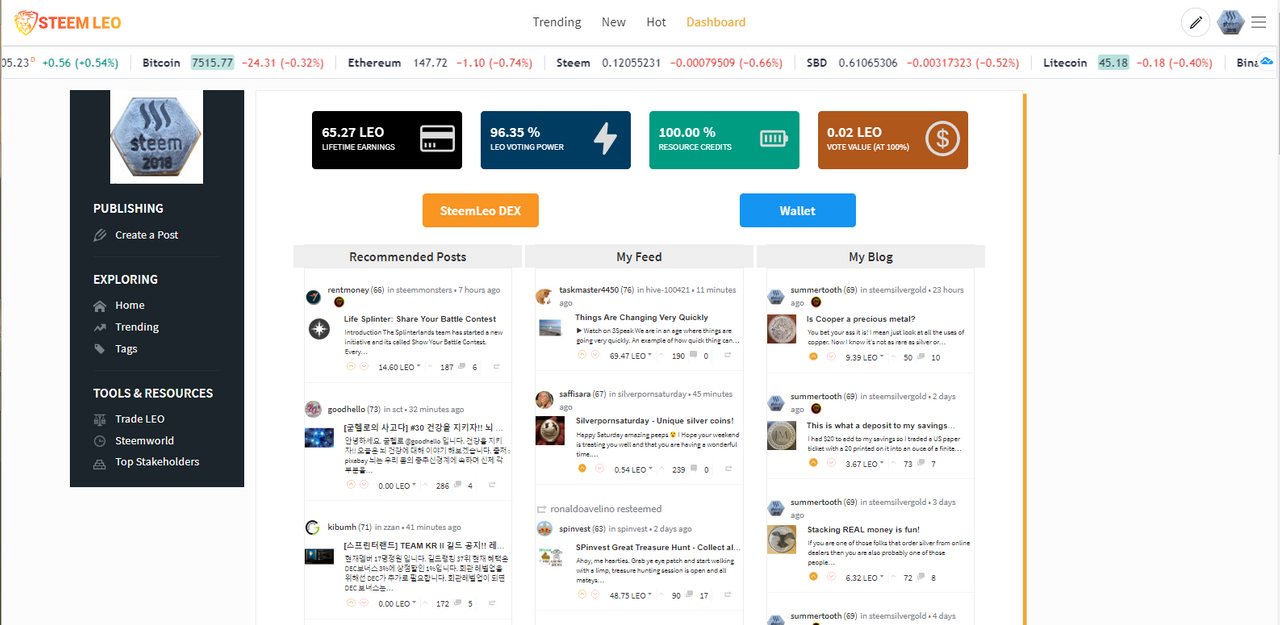This screenshot has width=1280, height=625.
Task: Click the dollar sign vote value icon
Action: (942, 139)
